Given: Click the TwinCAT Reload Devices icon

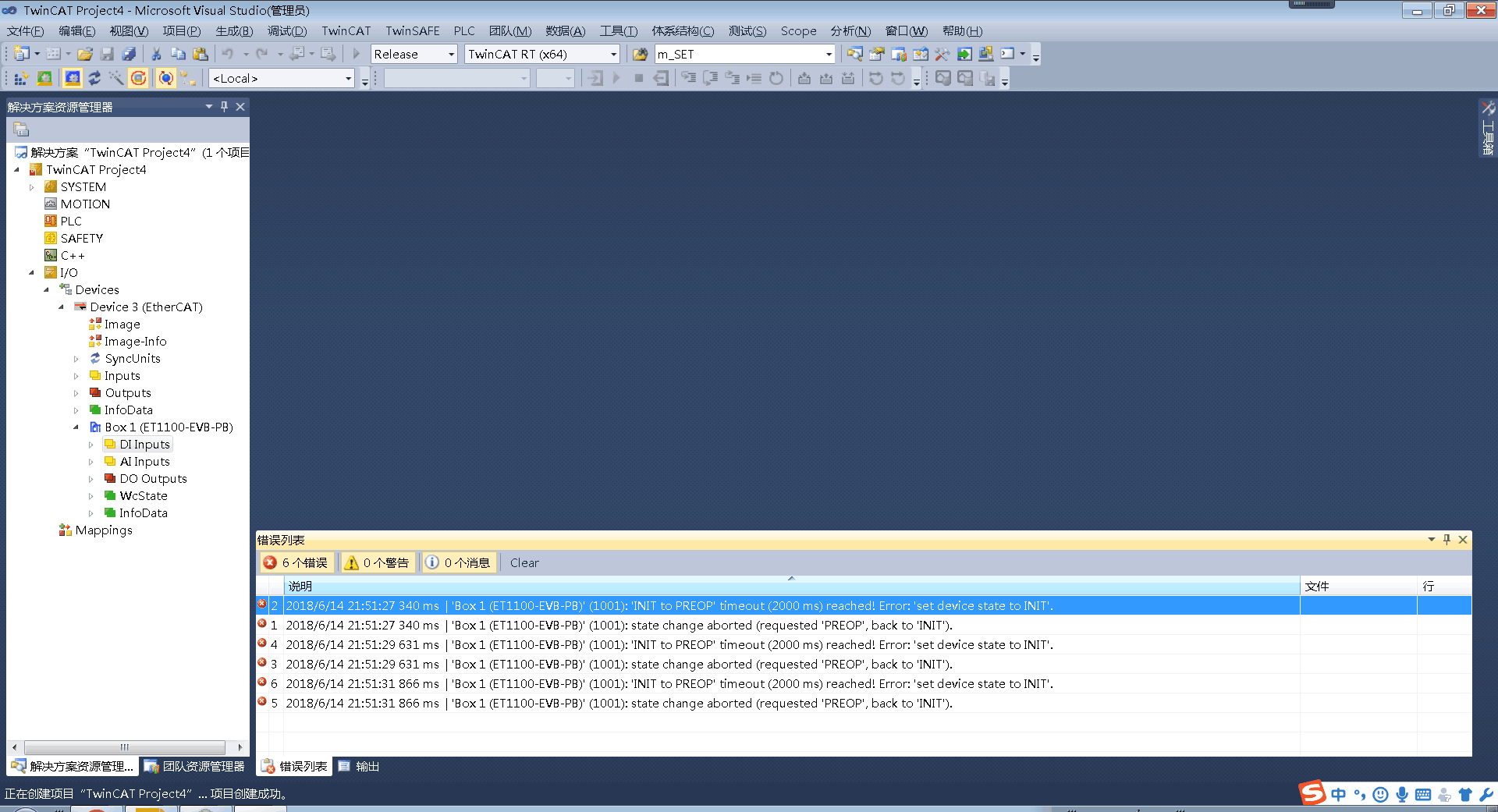Looking at the screenshot, I should pyautogui.click(x=94, y=78).
